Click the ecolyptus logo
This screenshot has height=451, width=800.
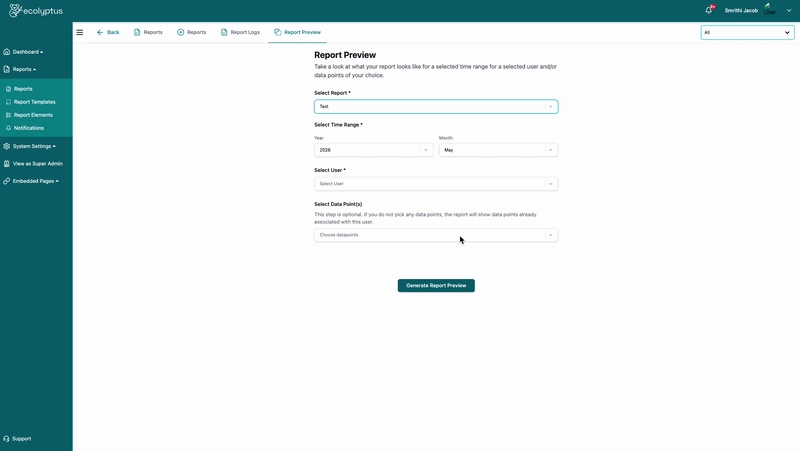[x=36, y=10]
